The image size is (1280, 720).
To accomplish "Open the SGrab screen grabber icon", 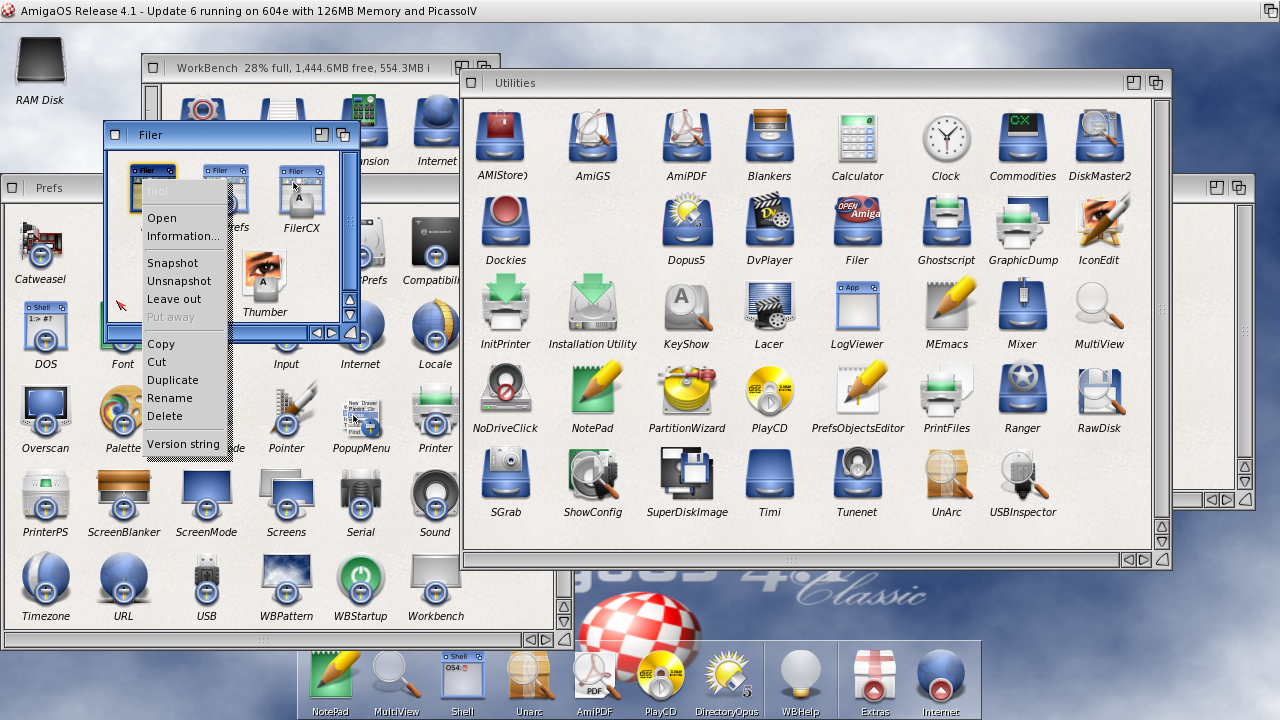I will point(506,473).
